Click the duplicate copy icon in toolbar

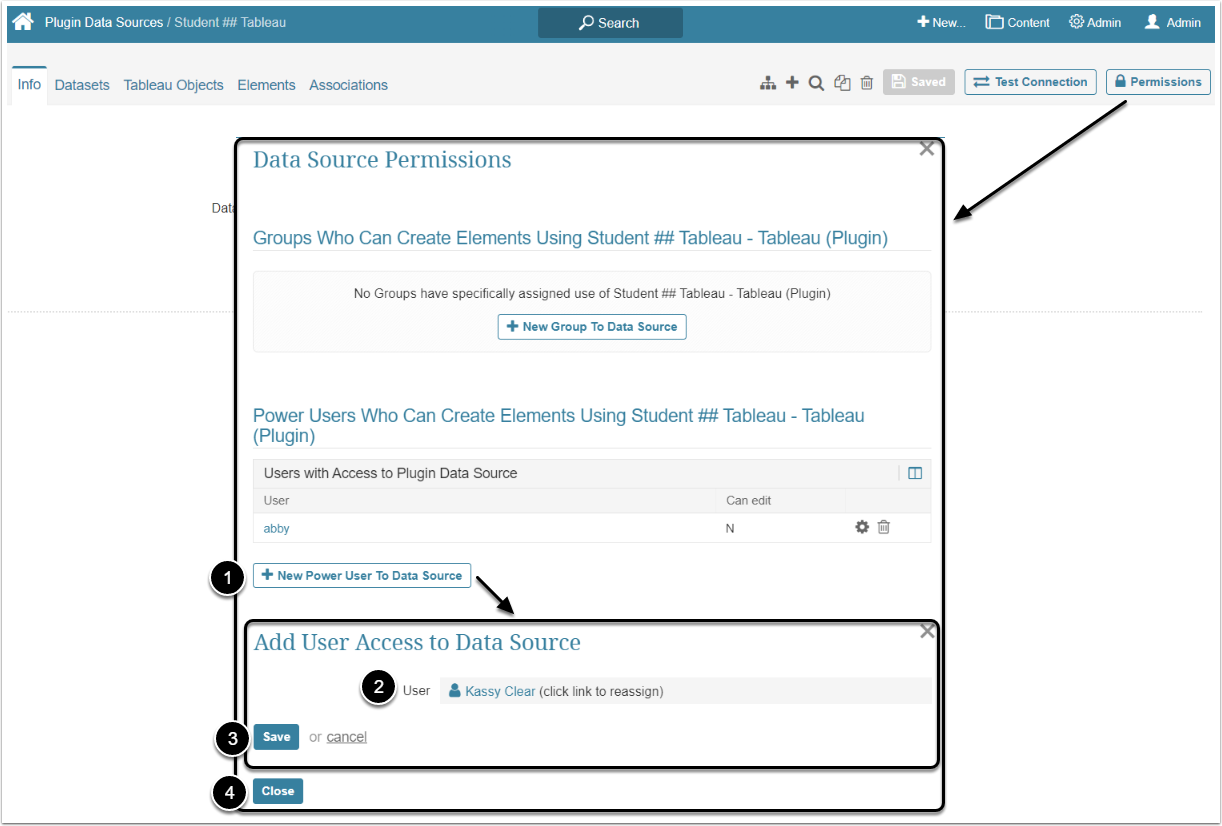pos(842,83)
